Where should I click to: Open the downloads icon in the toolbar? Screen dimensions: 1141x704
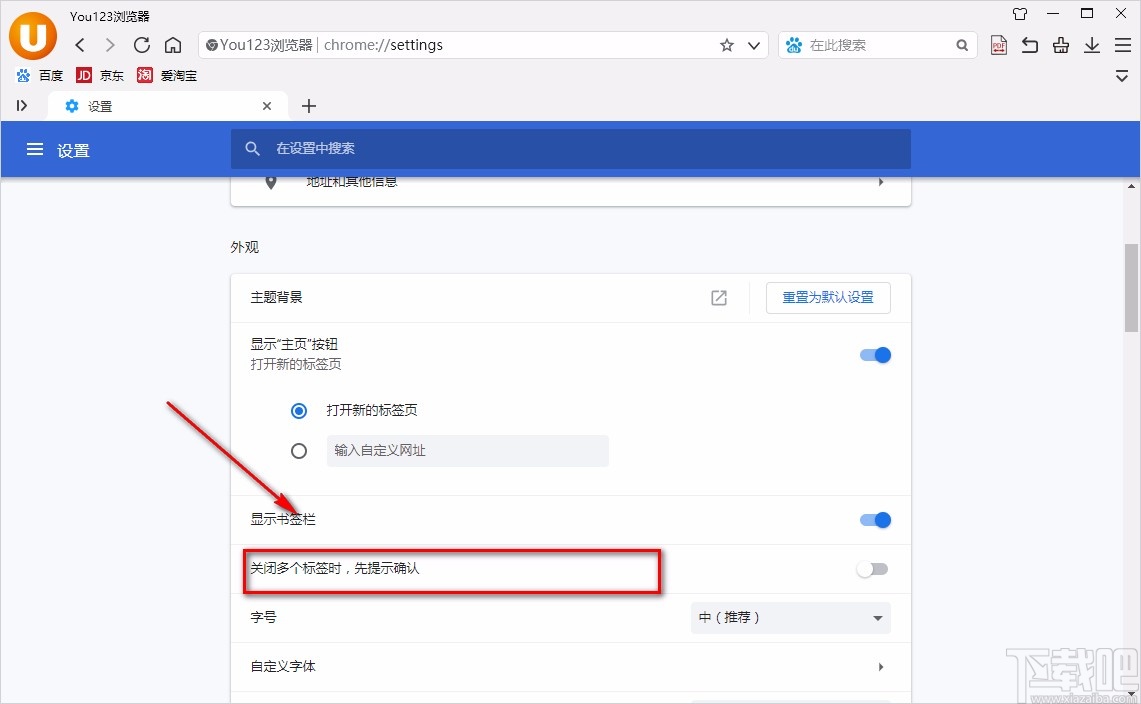click(1092, 45)
